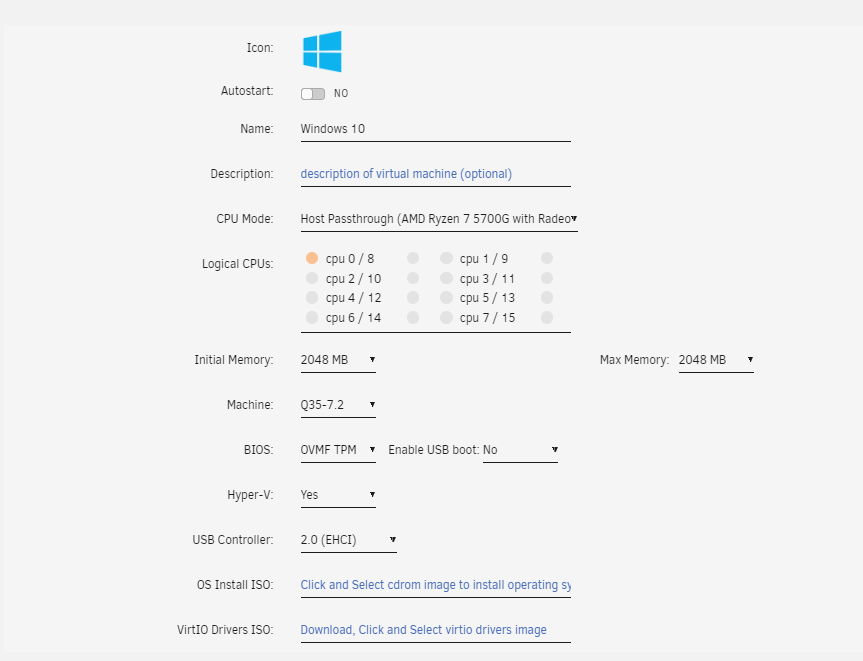The image size is (863, 661).
Task: Click the 'OS Install ISO:' label
Action: click(234, 585)
